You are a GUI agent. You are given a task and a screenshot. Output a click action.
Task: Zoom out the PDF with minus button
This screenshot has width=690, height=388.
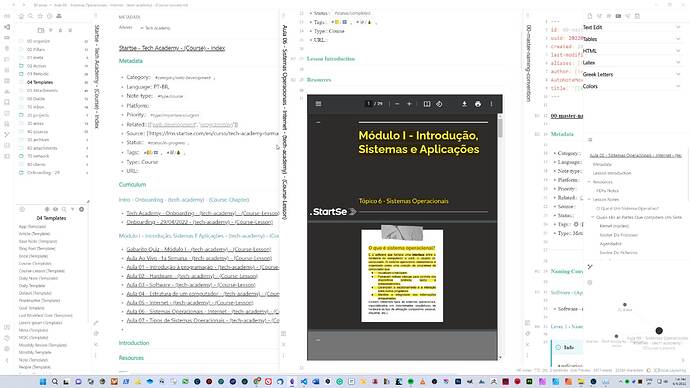point(397,104)
